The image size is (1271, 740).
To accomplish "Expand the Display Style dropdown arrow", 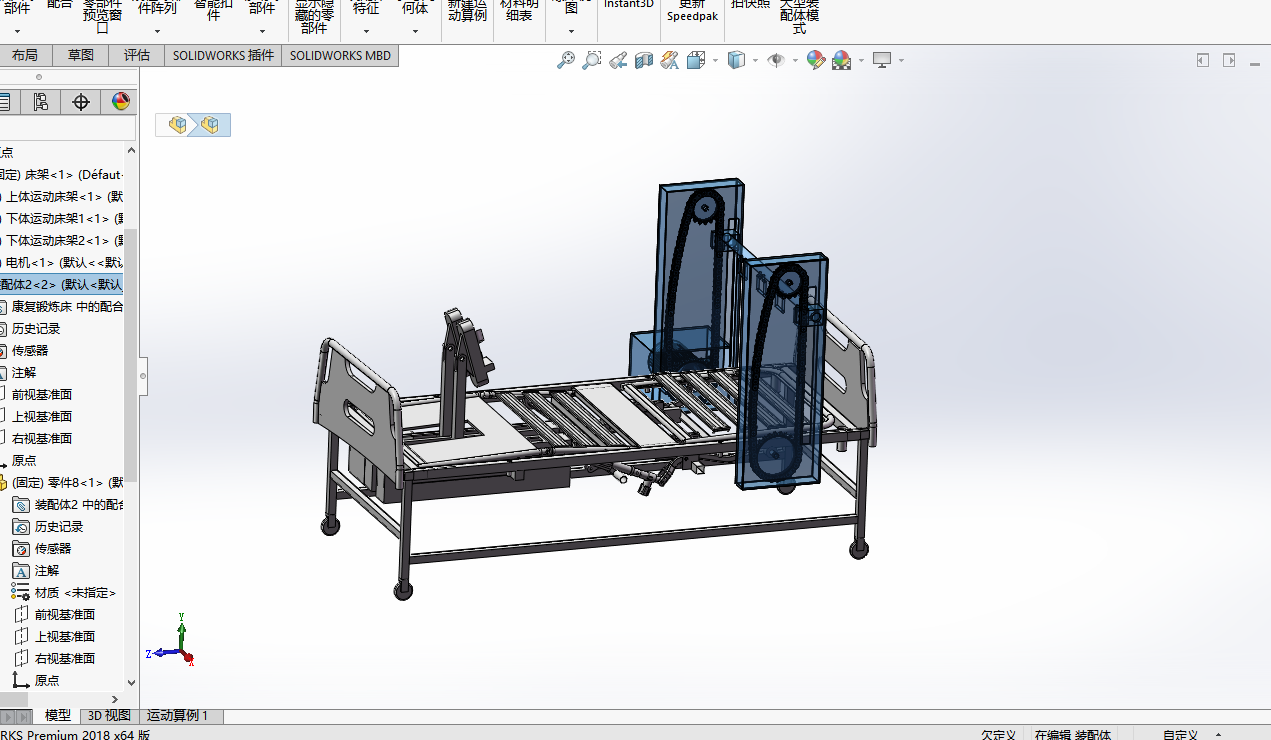I will tap(755, 61).
